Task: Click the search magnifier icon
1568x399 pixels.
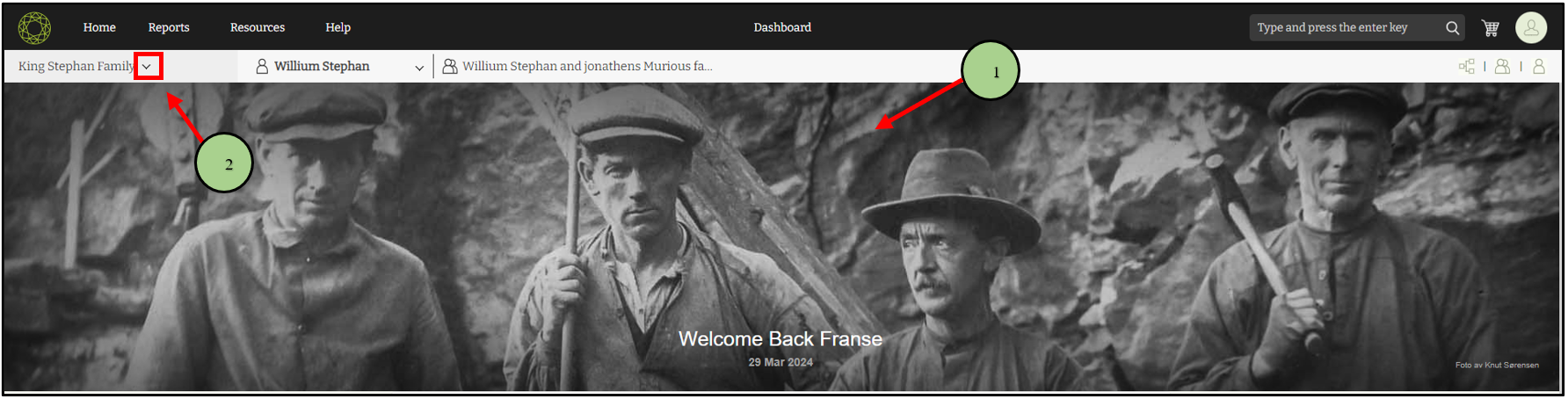Action: coord(1453,28)
